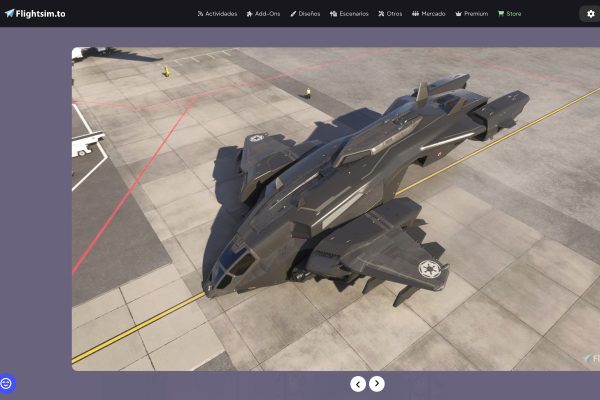
Task: Open settings gear icon
Action: pyautogui.click(x=590, y=14)
